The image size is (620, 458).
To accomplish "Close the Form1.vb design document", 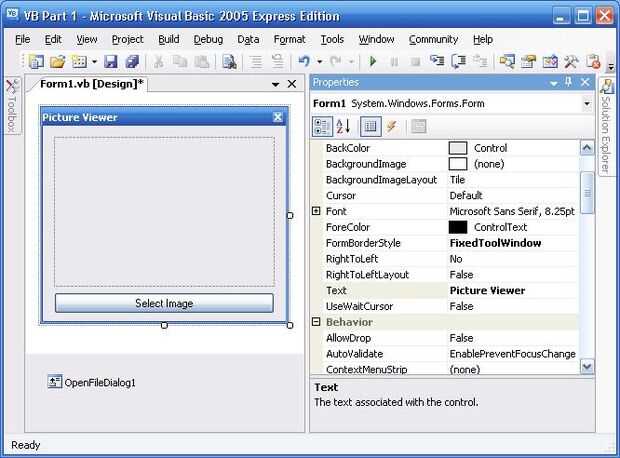I will click(x=292, y=84).
